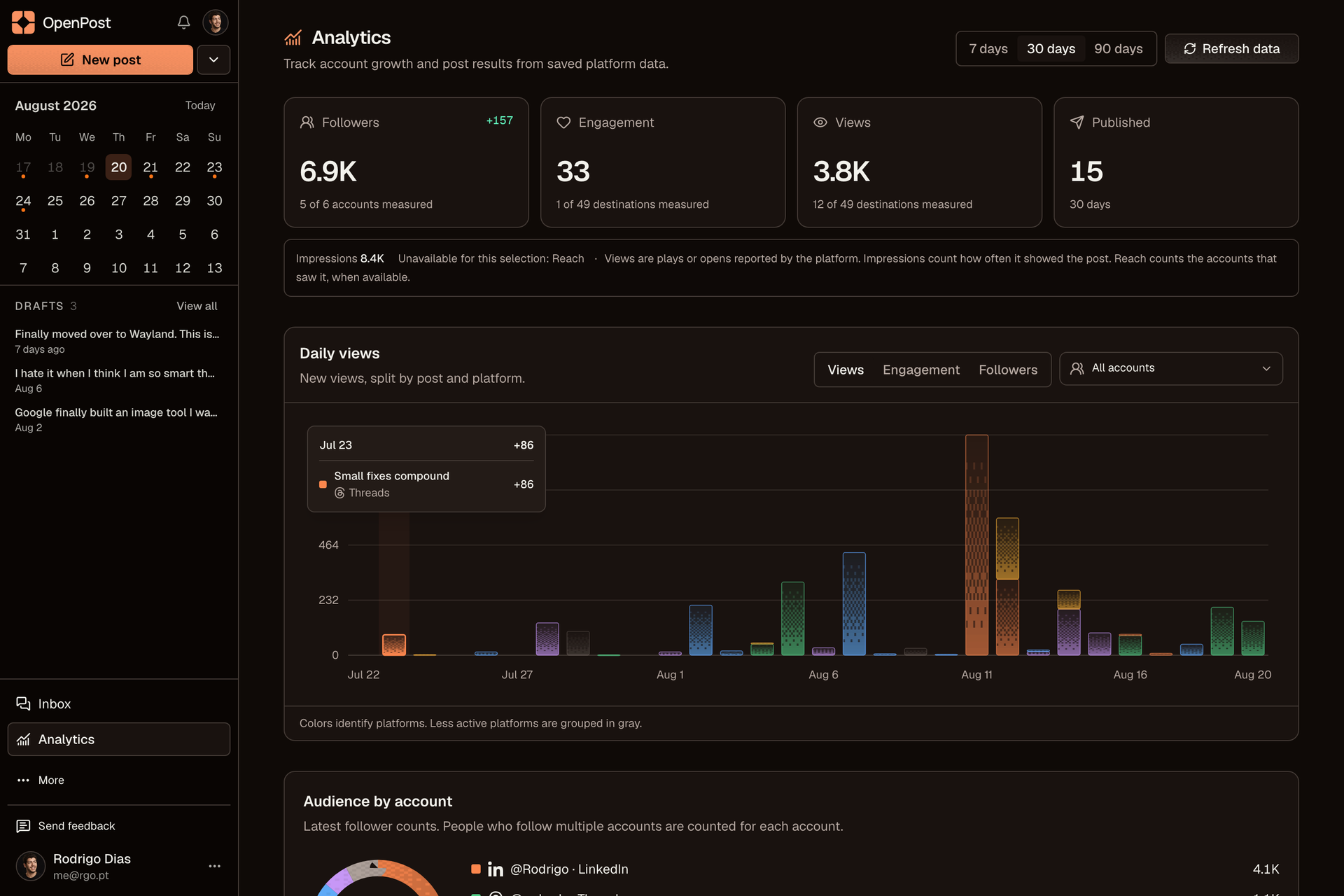This screenshot has height=896, width=1344.
Task: Click Rodrigo Dias's avatar at the sidebar bottom
Action: (x=30, y=866)
